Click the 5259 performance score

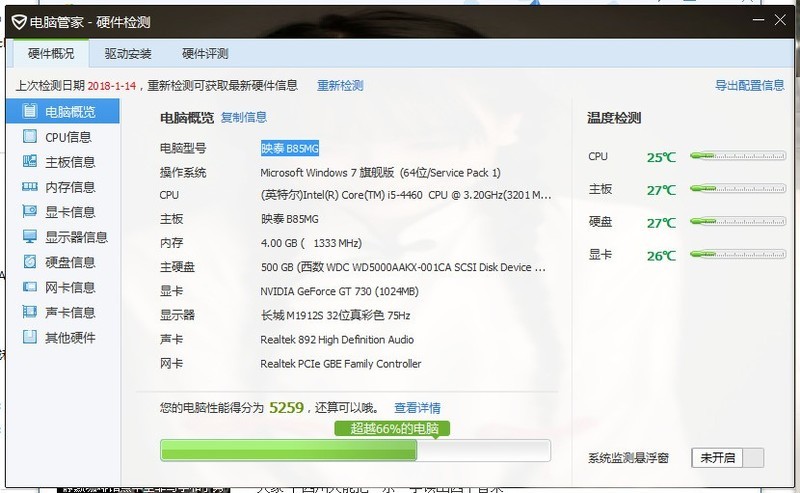(x=286, y=407)
